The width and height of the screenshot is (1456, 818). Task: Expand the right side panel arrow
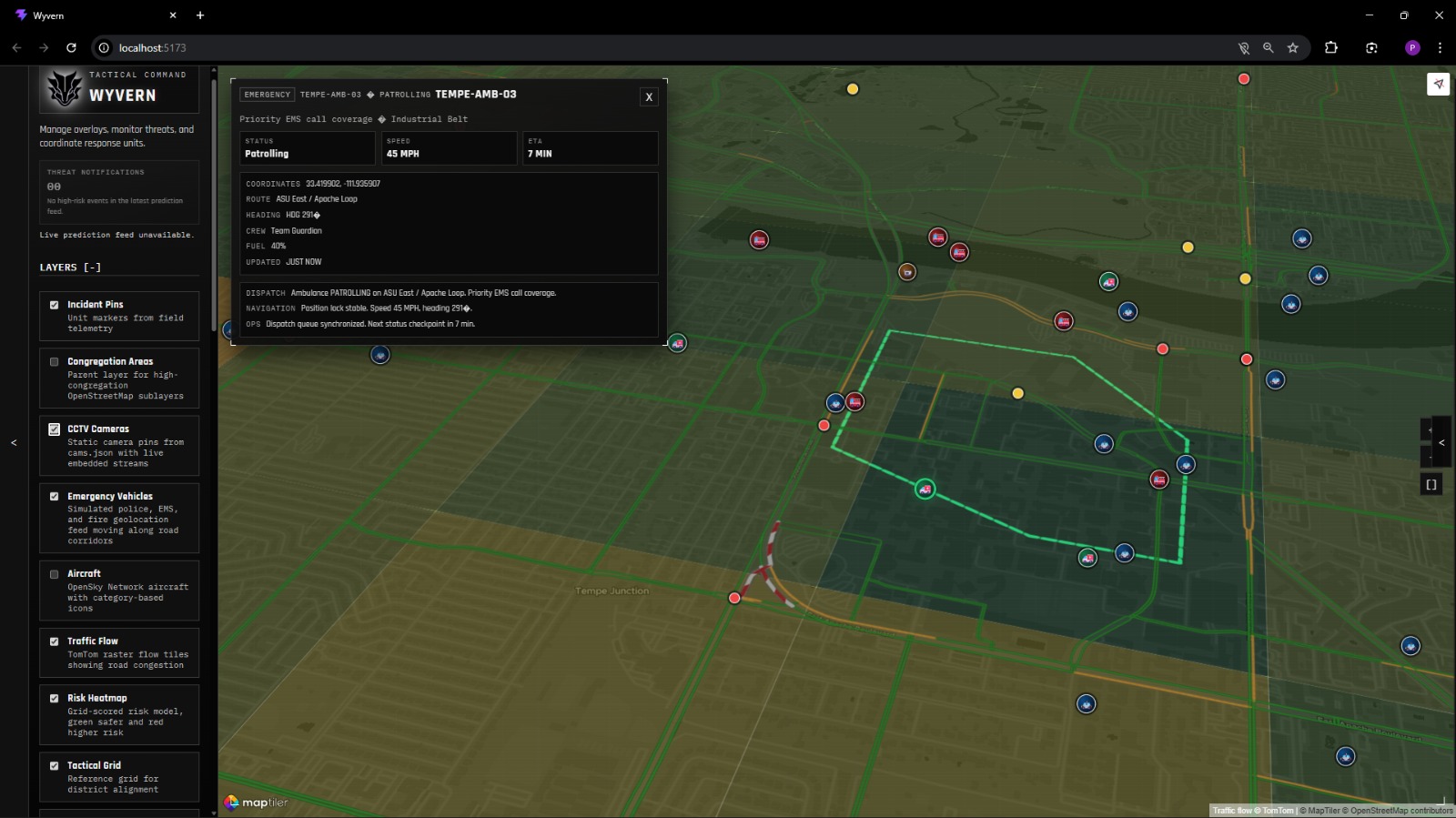1441,442
